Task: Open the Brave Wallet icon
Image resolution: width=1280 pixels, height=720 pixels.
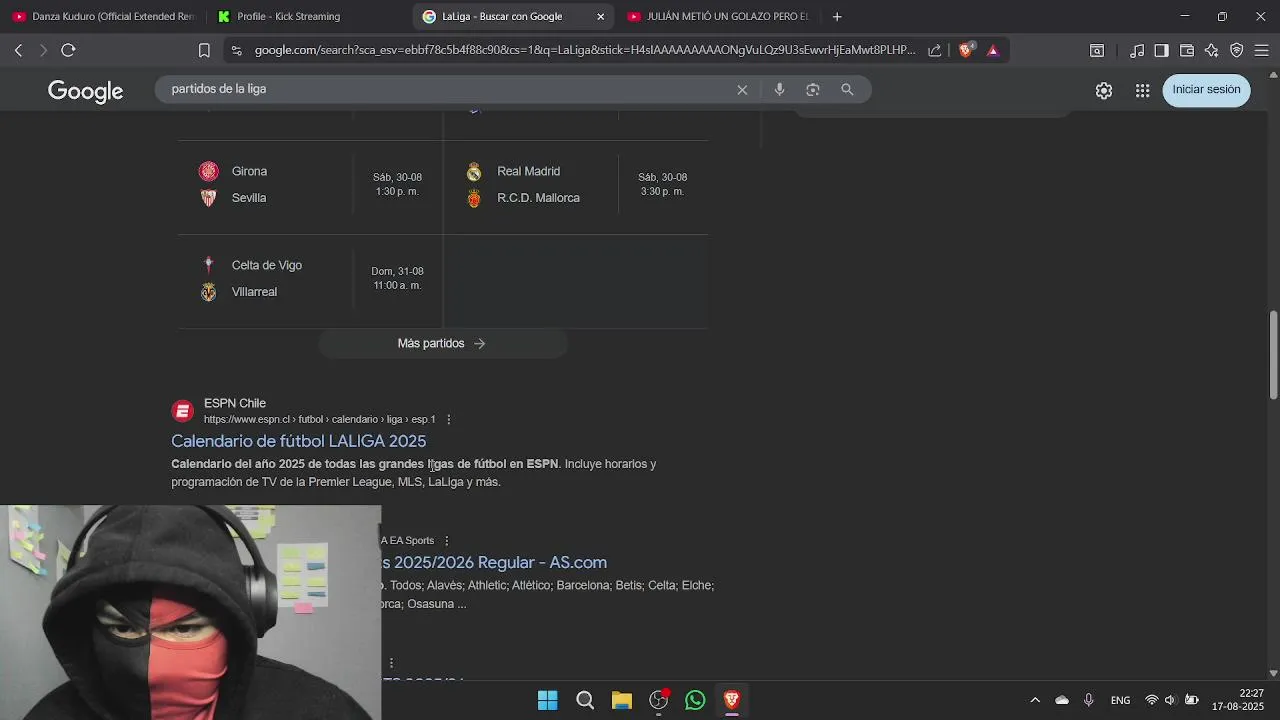Action: pos(1187,50)
